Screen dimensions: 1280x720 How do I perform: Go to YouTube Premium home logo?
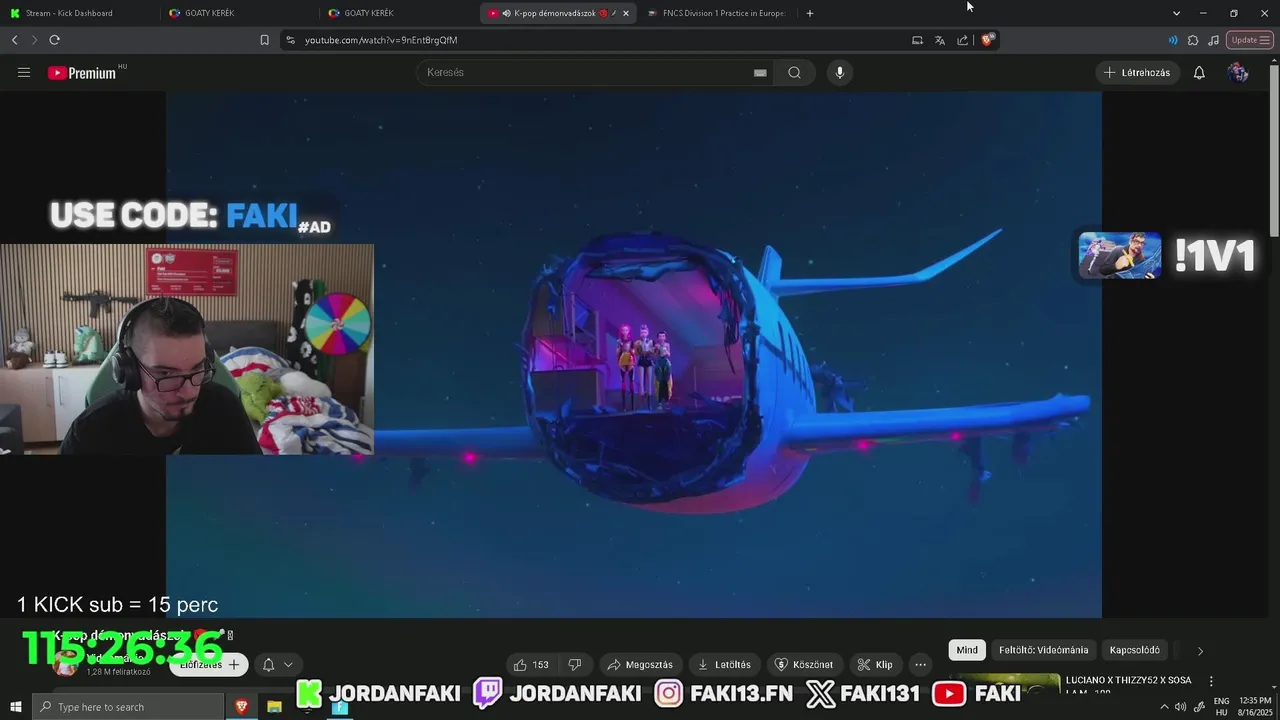82,73
